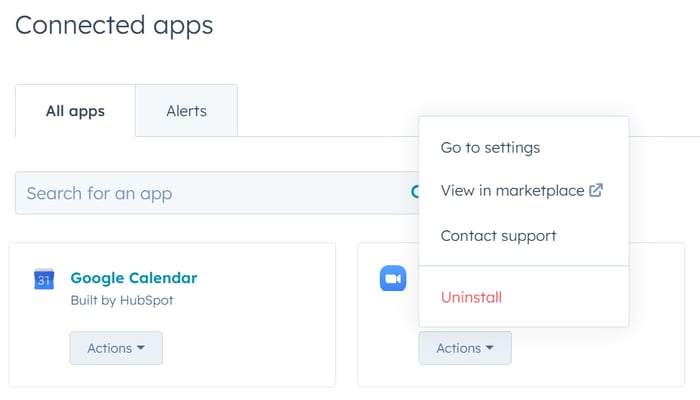The image size is (700, 400).
Task: Click the caret arrow on Google Calendar's Actions button
Action: (140, 348)
